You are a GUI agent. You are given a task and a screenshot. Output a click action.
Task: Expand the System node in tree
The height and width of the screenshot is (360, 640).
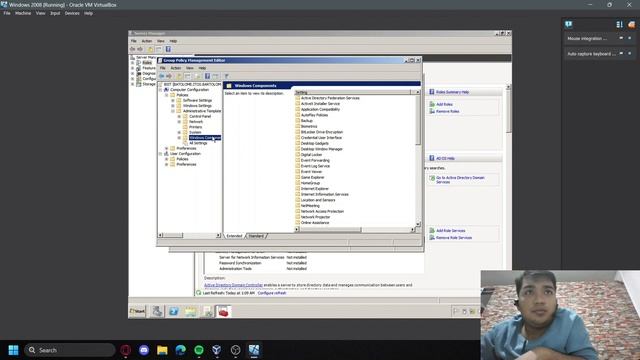tap(179, 132)
